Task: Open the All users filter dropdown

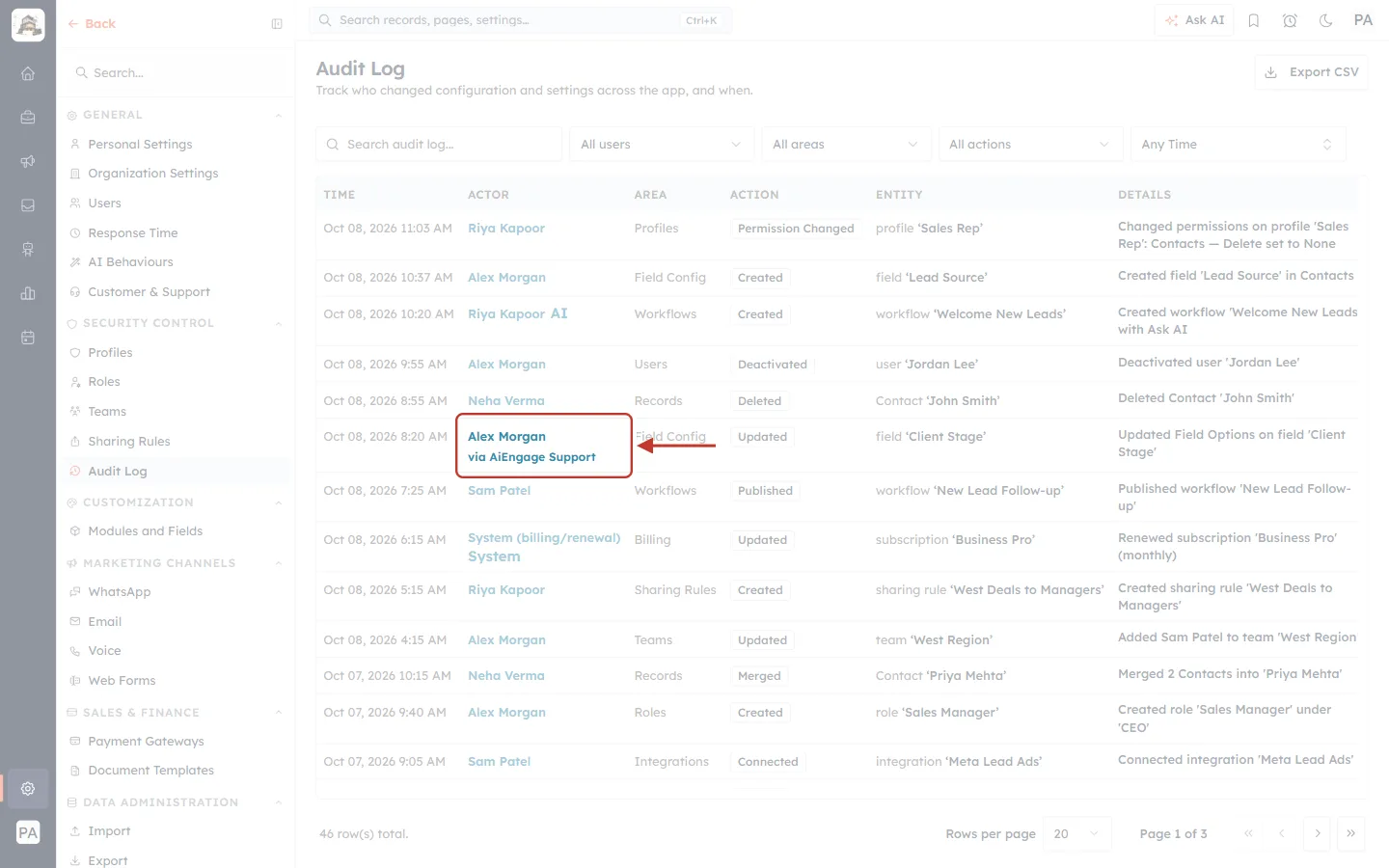Action: [x=661, y=145]
